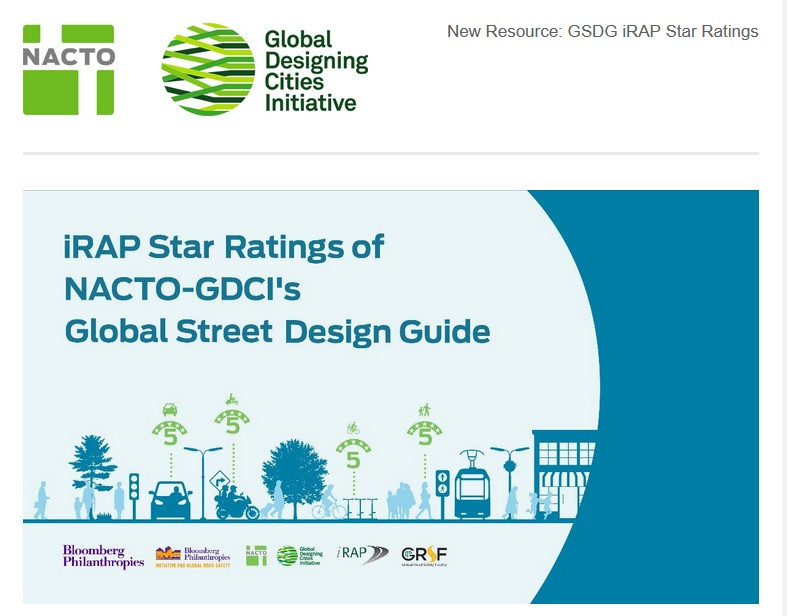Click the car 5-star rating badge
Screen dimensions: 787x616
(x=170, y=425)
